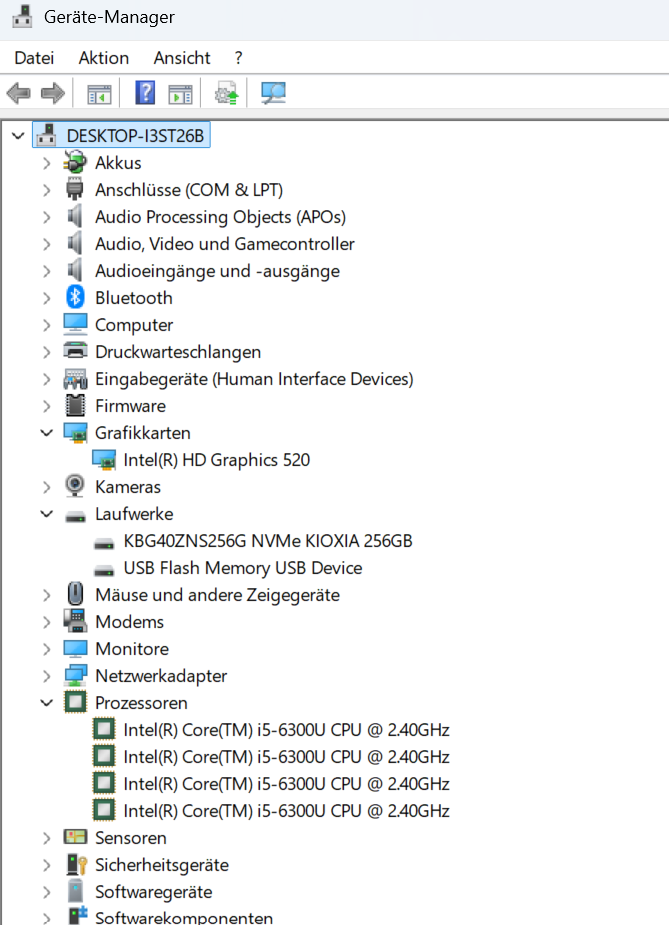Select Intel(R) HD Graphics 520 device
The width and height of the screenshot is (669, 925).
click(x=216, y=460)
